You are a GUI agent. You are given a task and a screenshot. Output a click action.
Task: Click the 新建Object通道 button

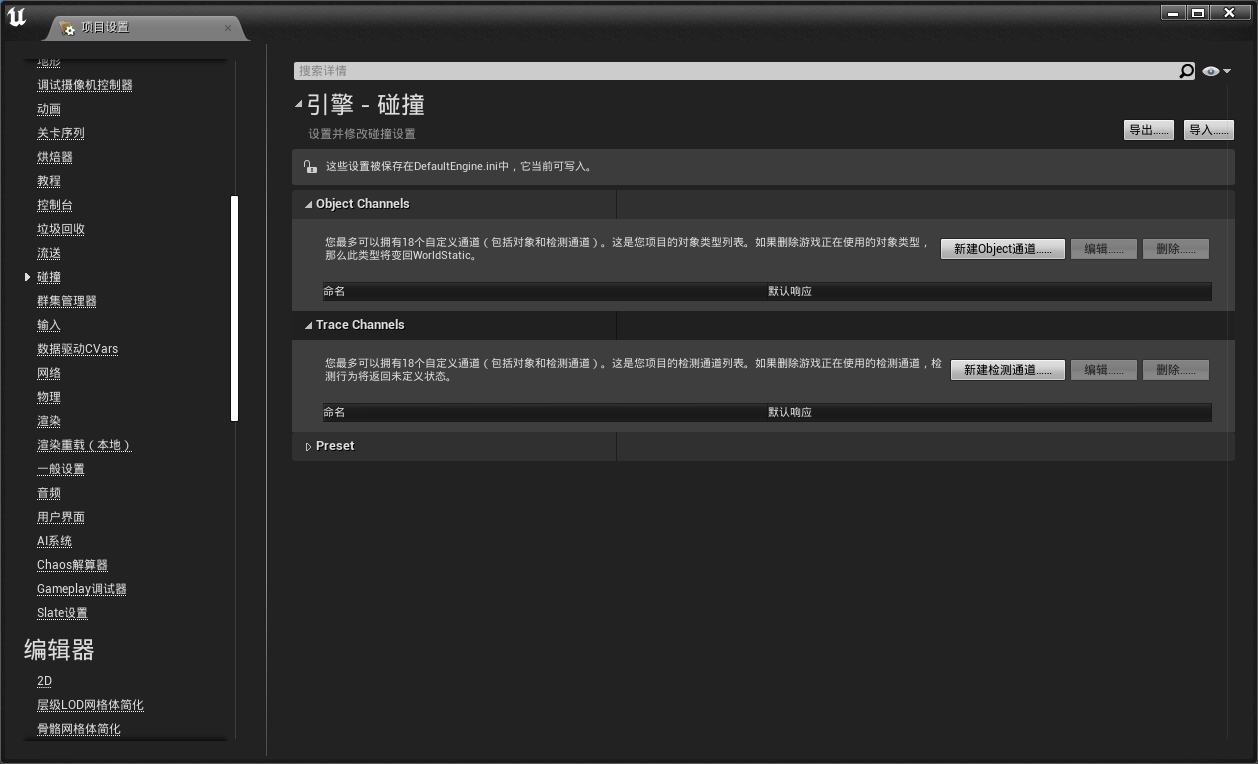coord(1002,249)
